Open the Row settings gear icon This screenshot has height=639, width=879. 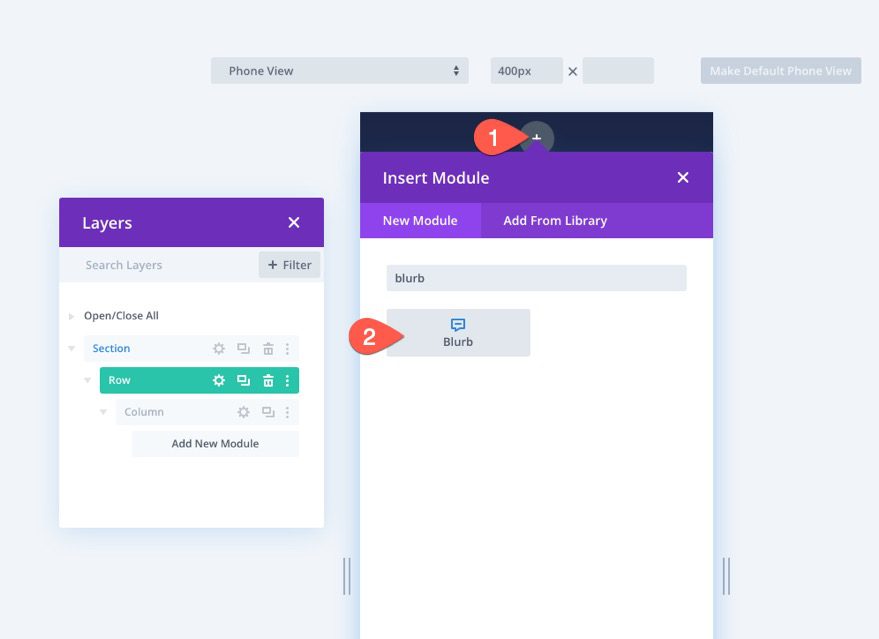[x=217, y=380]
